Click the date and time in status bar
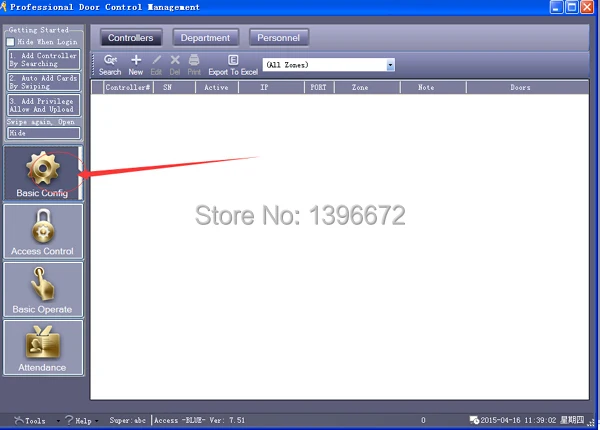This screenshot has width=600, height=430. (532, 420)
